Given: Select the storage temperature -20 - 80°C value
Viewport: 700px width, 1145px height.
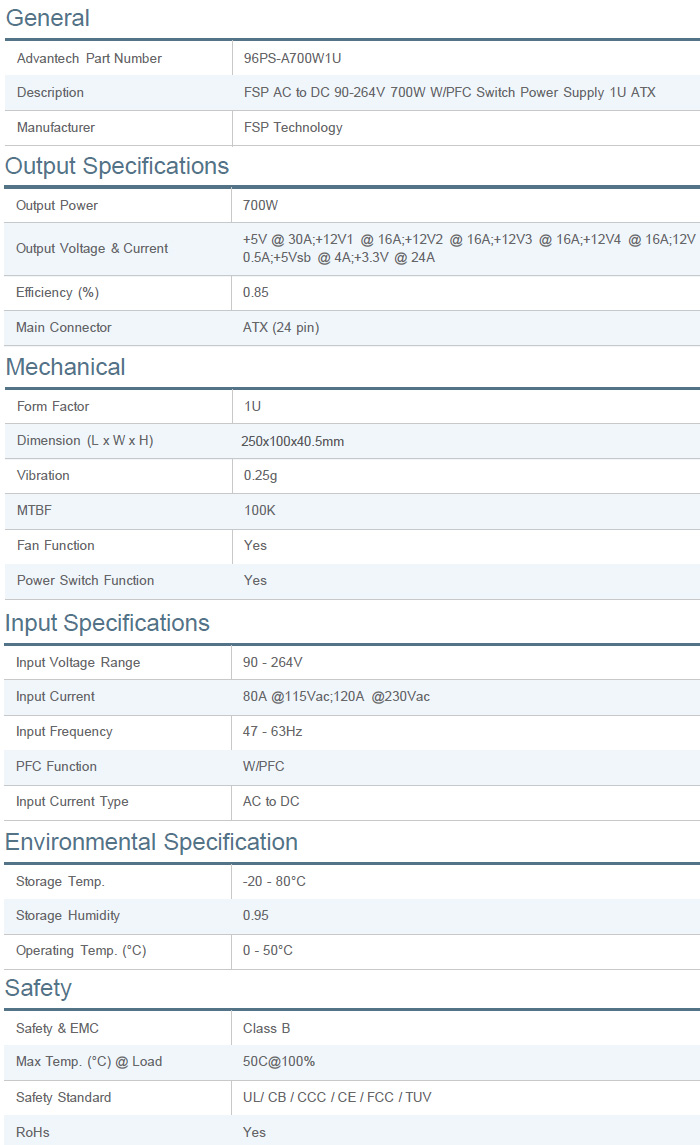Looking at the screenshot, I should (x=275, y=881).
